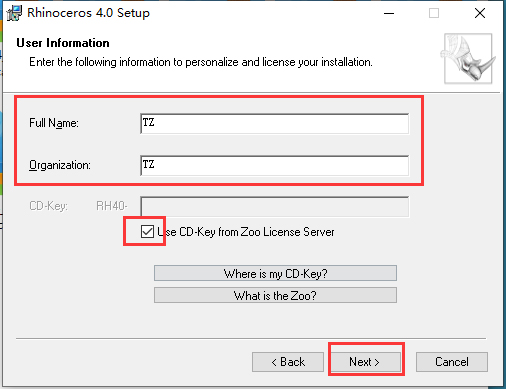Open 'Where is my CD-Key?' help
Viewport: 506px width, 389px height.
275,273
